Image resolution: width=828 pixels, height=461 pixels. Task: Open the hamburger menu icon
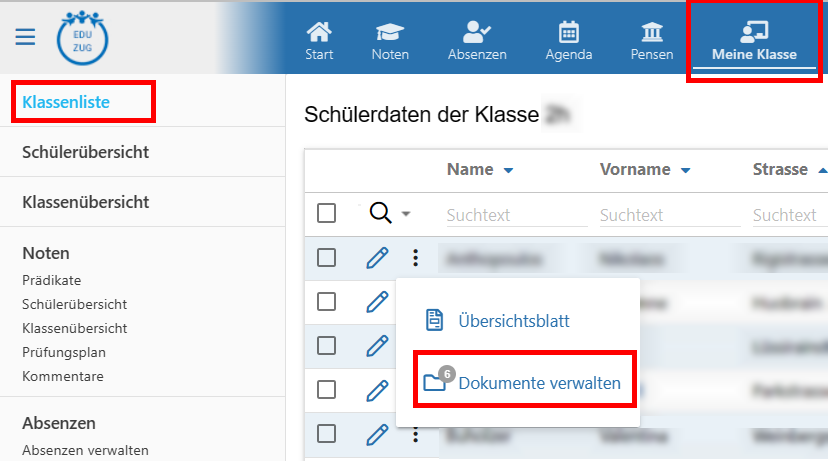coord(25,37)
